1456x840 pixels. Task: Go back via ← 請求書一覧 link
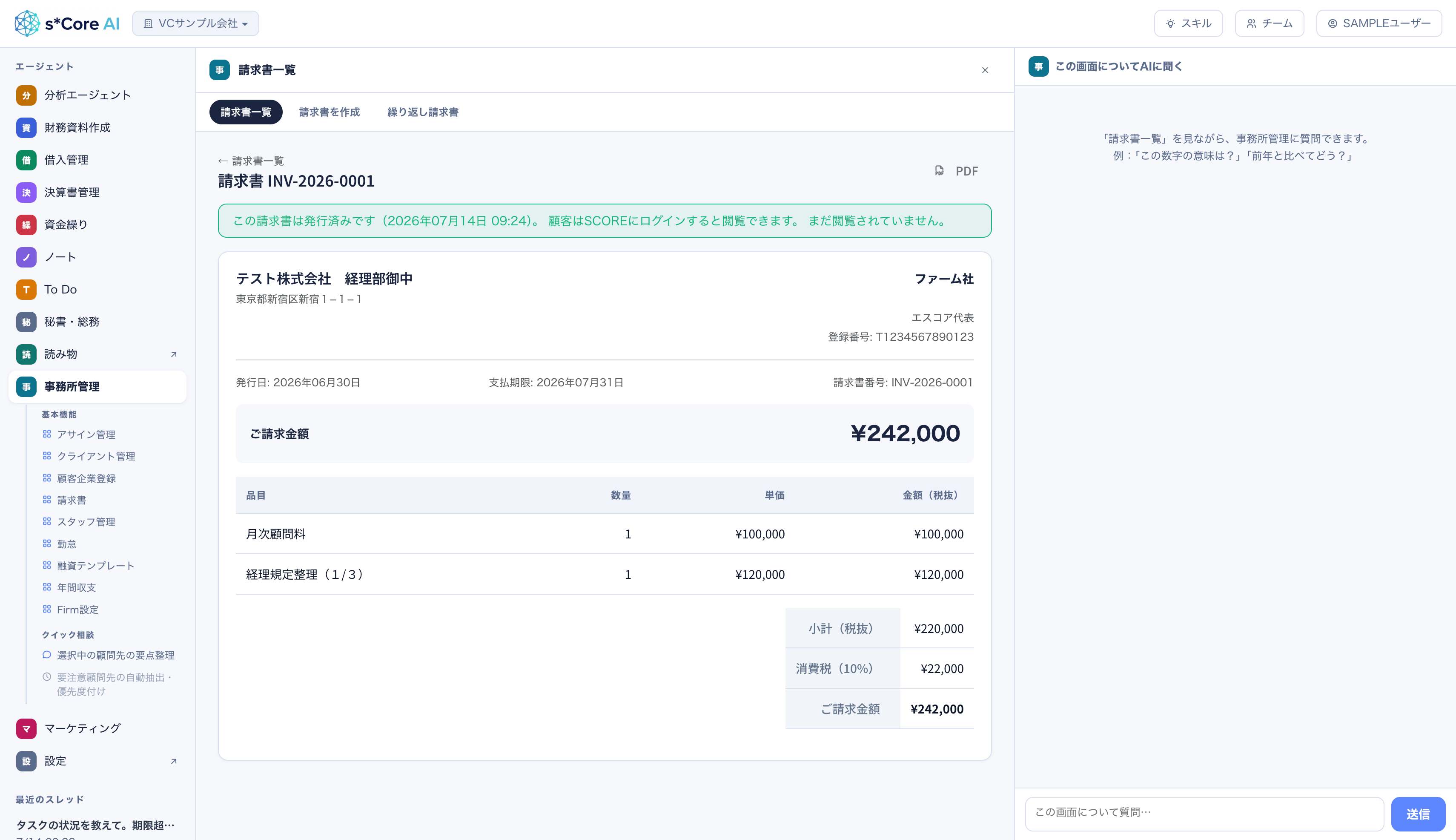tap(251, 161)
